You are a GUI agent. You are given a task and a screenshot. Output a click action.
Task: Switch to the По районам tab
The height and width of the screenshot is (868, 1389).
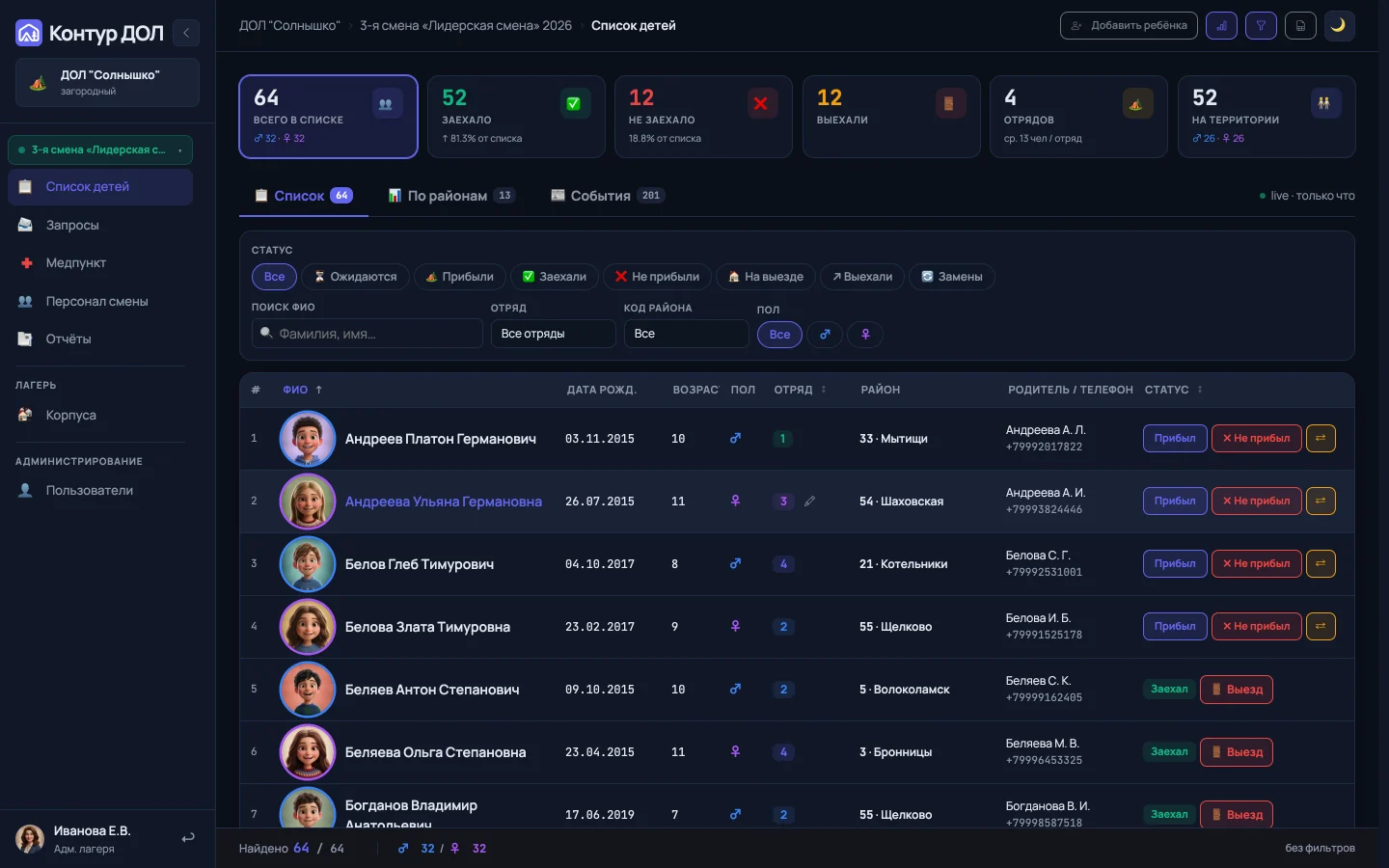click(x=451, y=196)
